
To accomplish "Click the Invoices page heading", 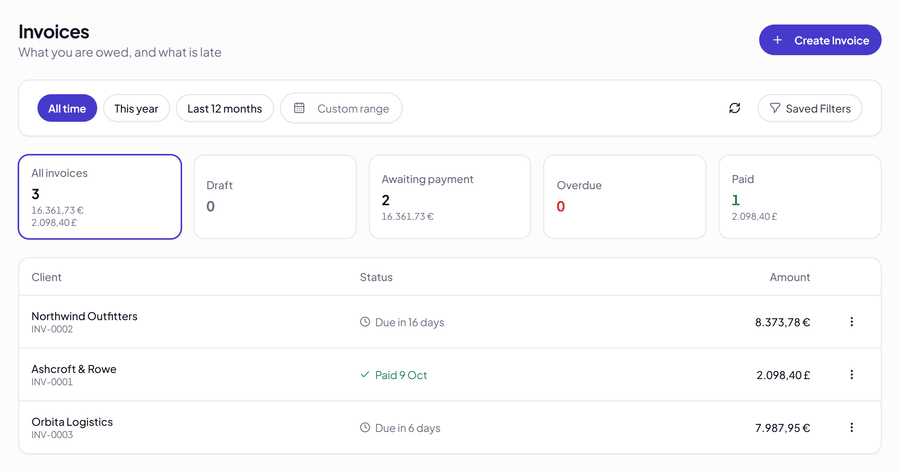I will 54,32.
